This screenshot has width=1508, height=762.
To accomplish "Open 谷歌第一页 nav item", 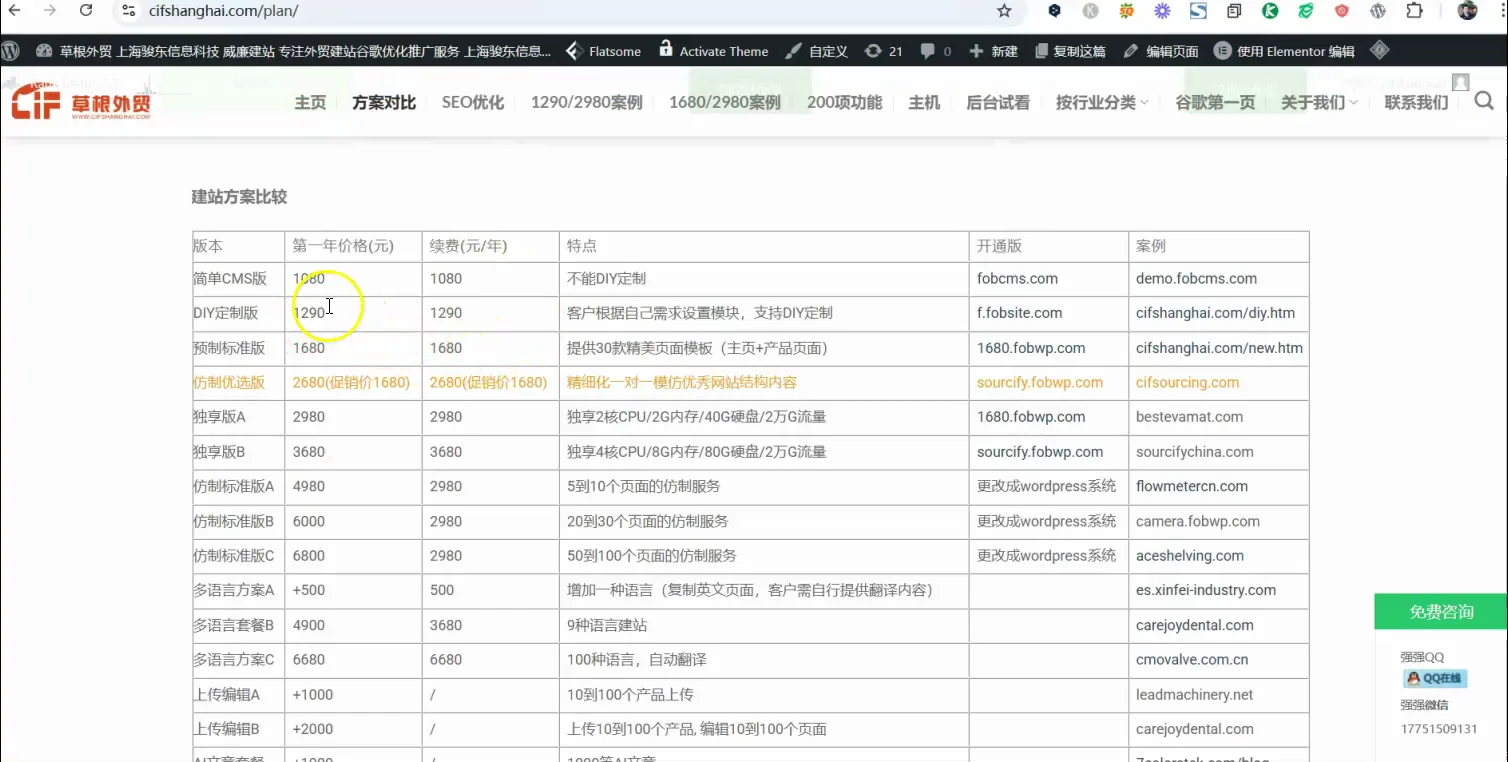I will (1215, 102).
